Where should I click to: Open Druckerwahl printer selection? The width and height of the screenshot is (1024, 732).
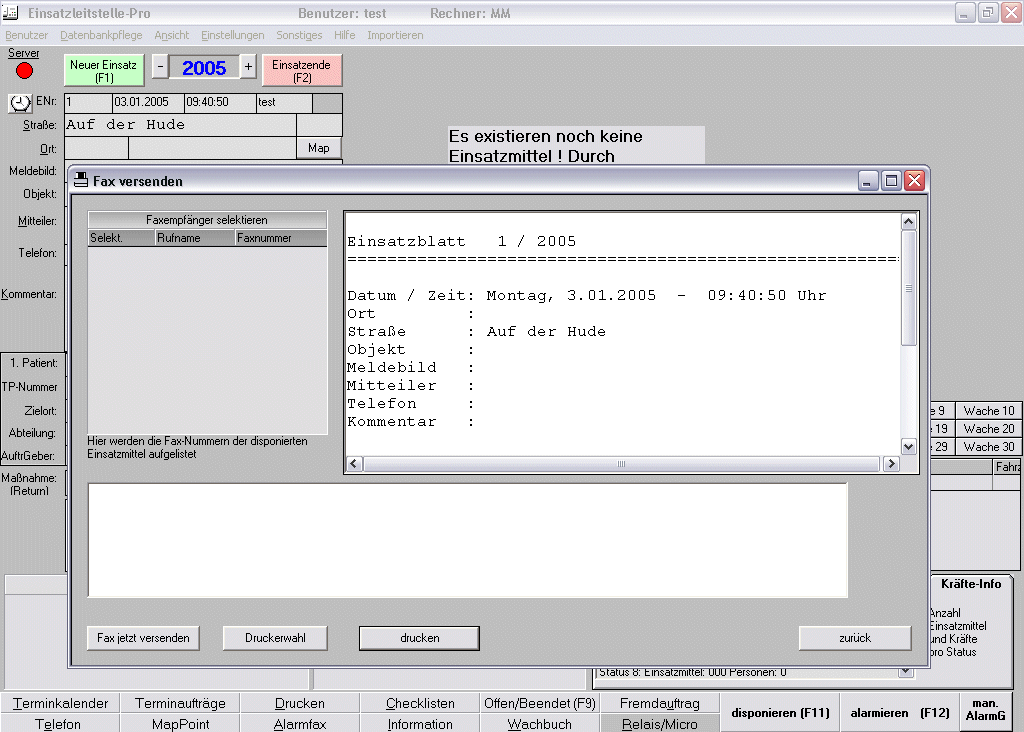(275, 638)
